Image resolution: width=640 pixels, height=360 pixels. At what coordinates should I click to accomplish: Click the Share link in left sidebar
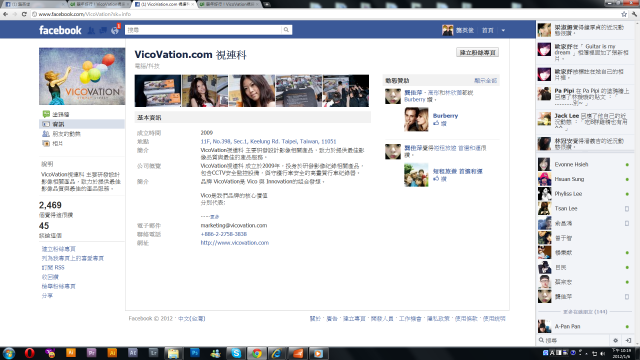(47, 296)
